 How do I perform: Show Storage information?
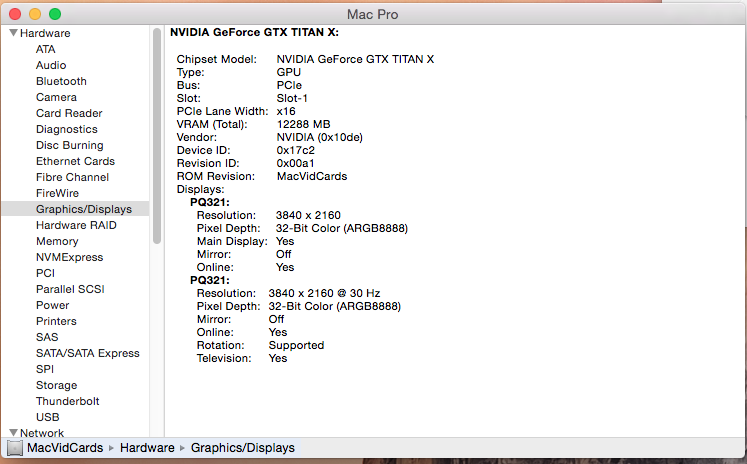tap(57, 385)
